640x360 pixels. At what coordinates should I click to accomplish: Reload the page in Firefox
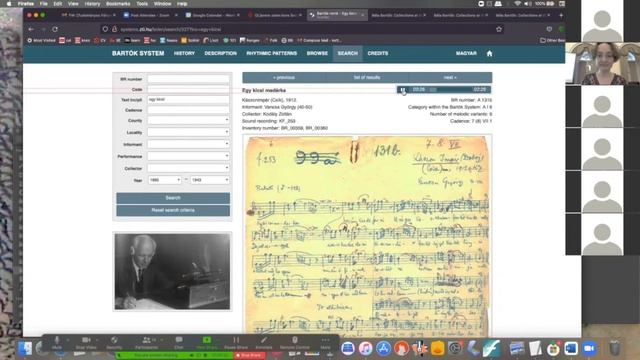pyautogui.click(x=55, y=29)
